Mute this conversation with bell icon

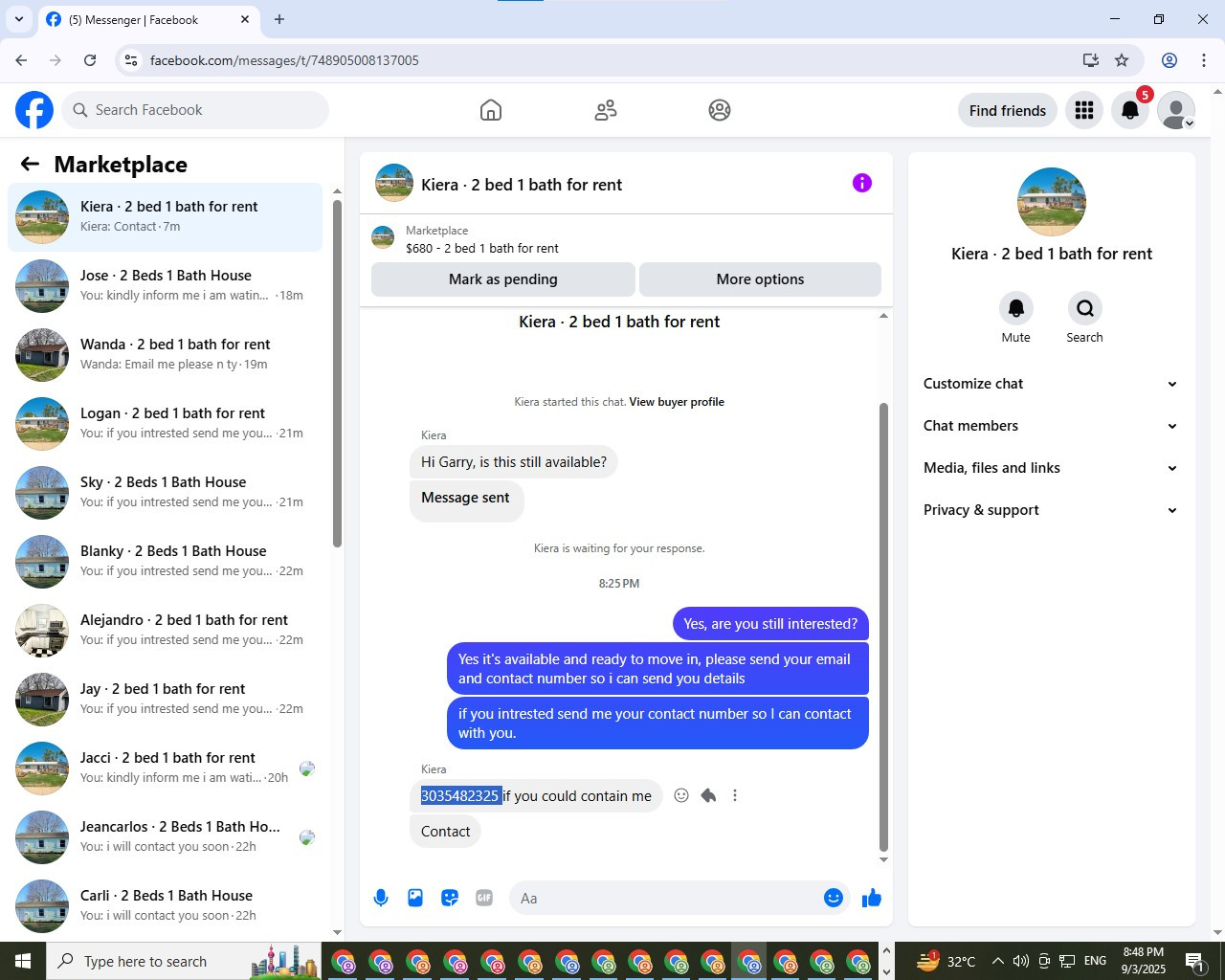click(x=1016, y=308)
